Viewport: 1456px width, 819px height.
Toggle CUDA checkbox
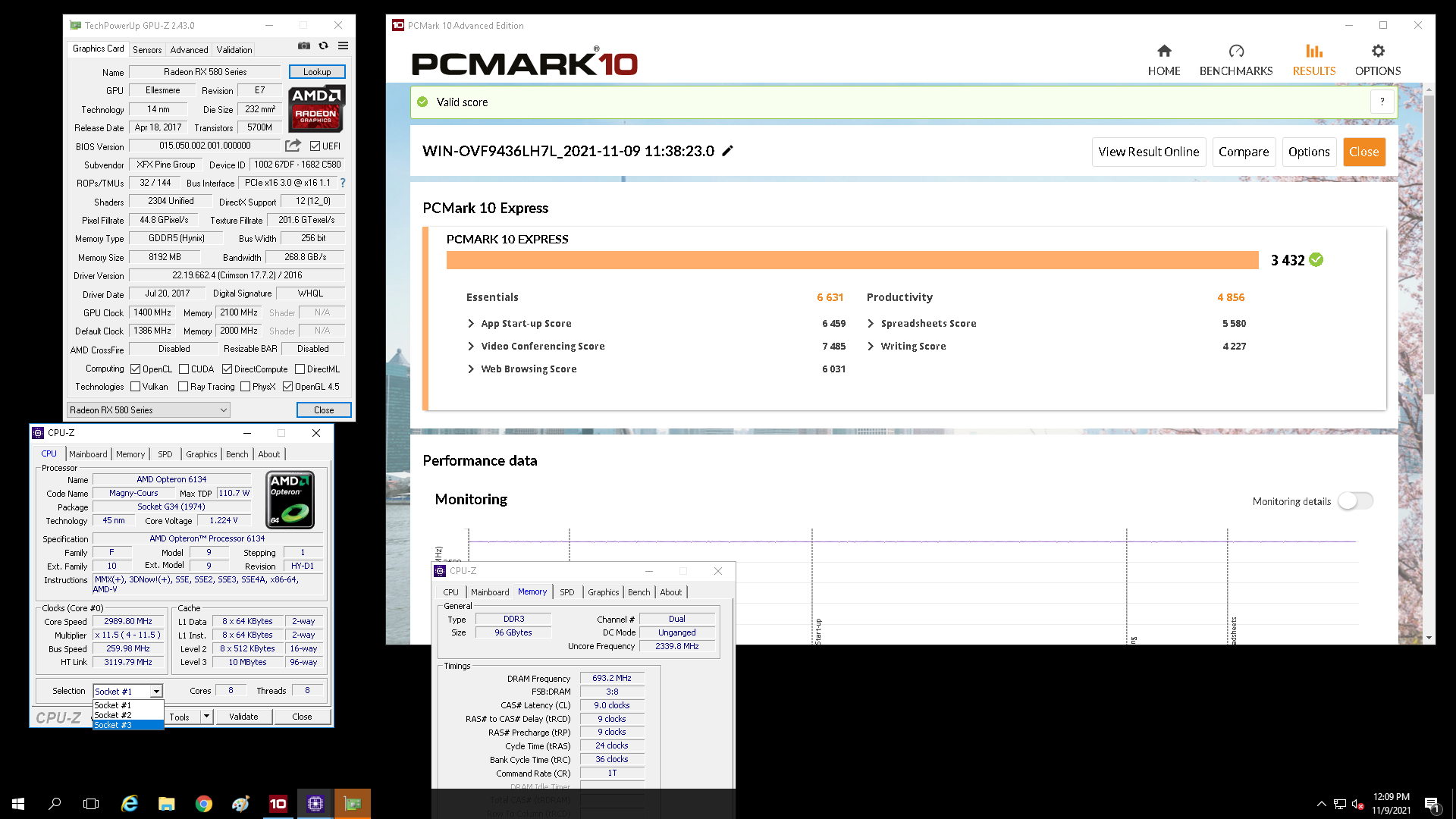[184, 369]
